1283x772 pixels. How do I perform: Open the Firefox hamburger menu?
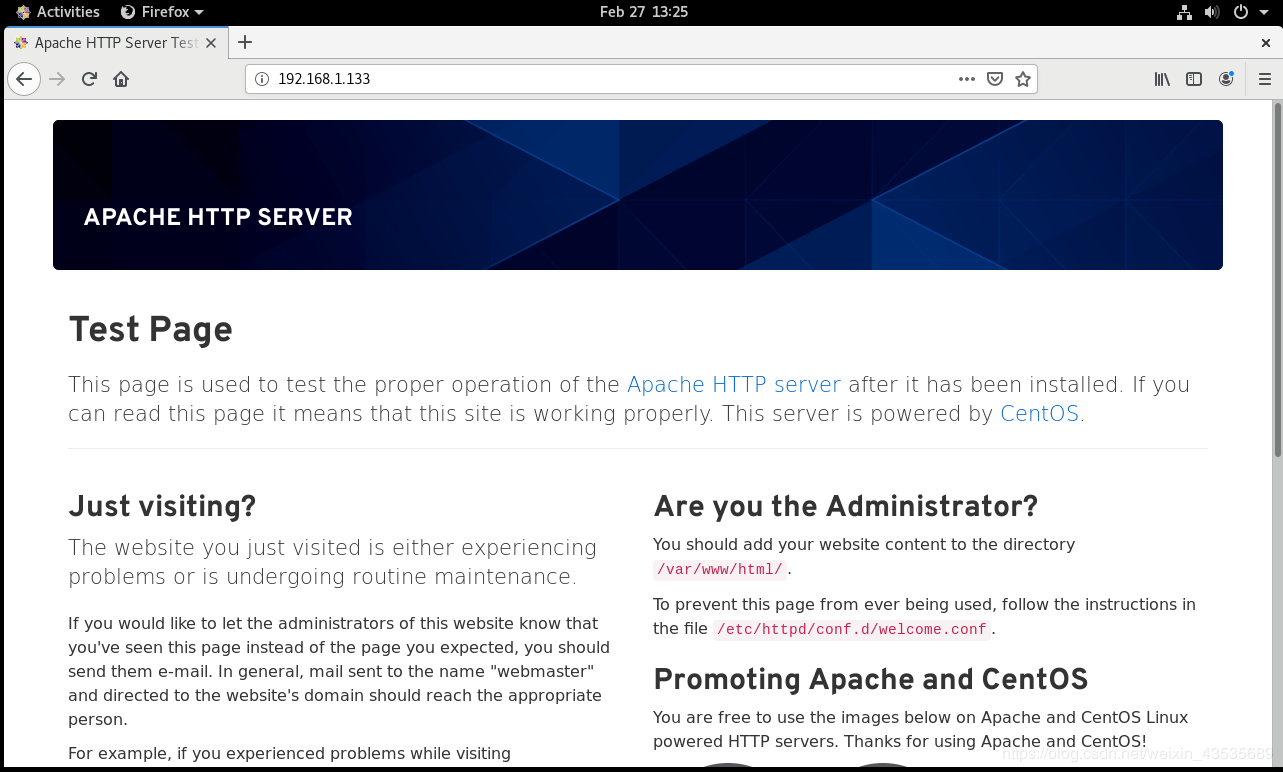click(x=1263, y=79)
